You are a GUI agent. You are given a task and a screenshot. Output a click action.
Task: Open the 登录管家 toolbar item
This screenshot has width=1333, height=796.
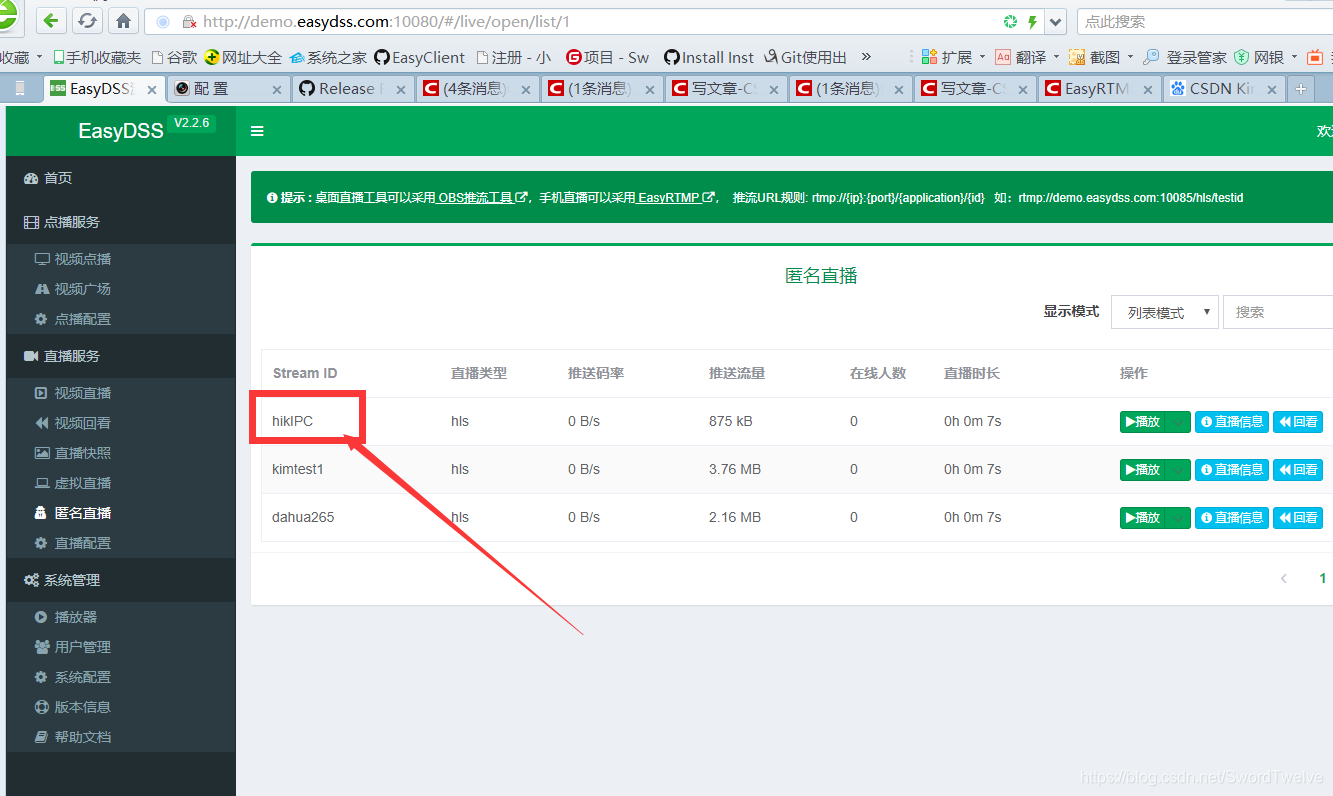tap(1185, 58)
